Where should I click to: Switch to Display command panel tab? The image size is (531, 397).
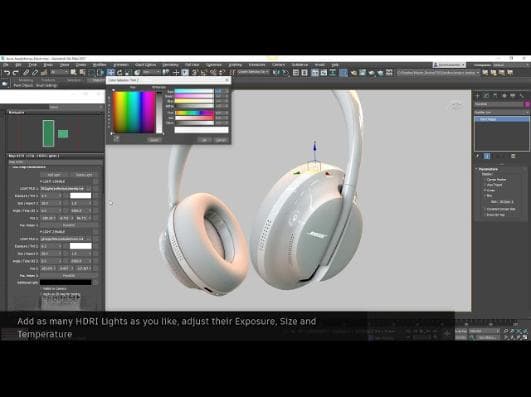(x=513, y=96)
